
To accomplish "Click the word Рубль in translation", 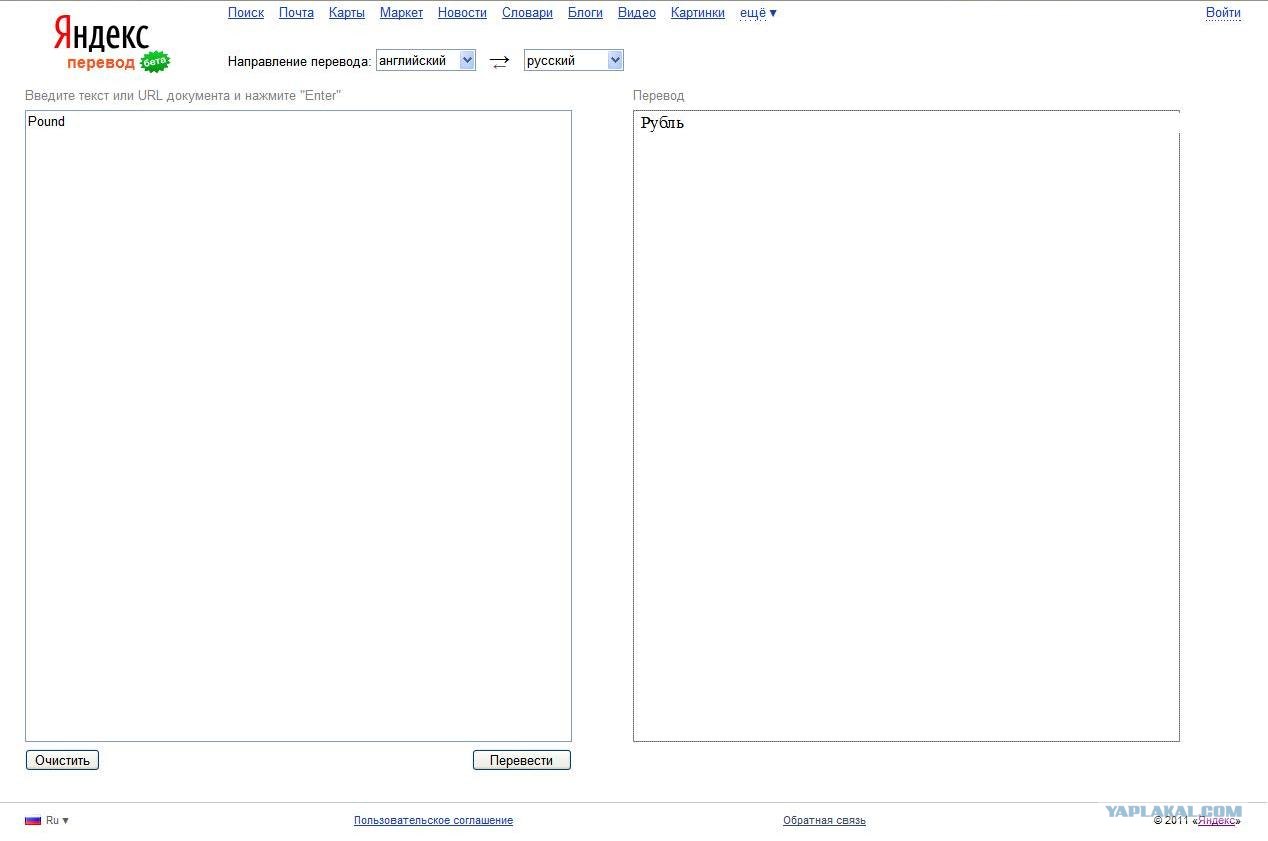I will pos(662,124).
